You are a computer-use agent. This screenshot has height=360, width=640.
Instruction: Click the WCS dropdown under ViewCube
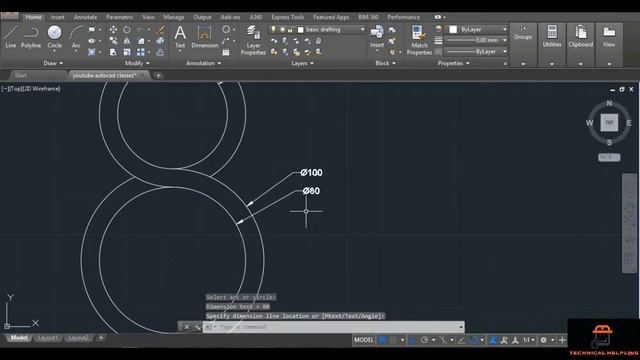click(x=609, y=157)
